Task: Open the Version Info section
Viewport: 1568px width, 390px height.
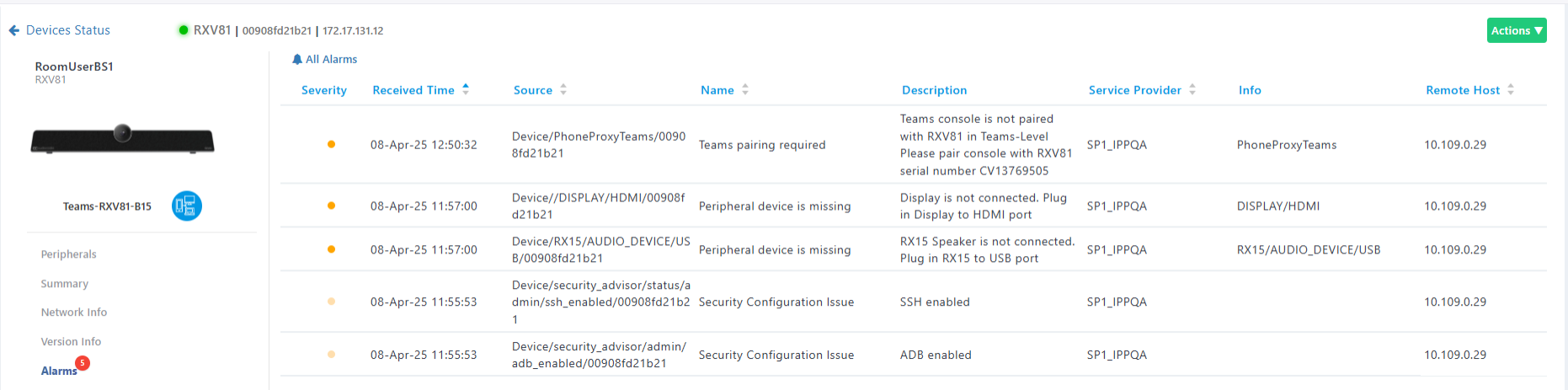Action: tap(71, 342)
